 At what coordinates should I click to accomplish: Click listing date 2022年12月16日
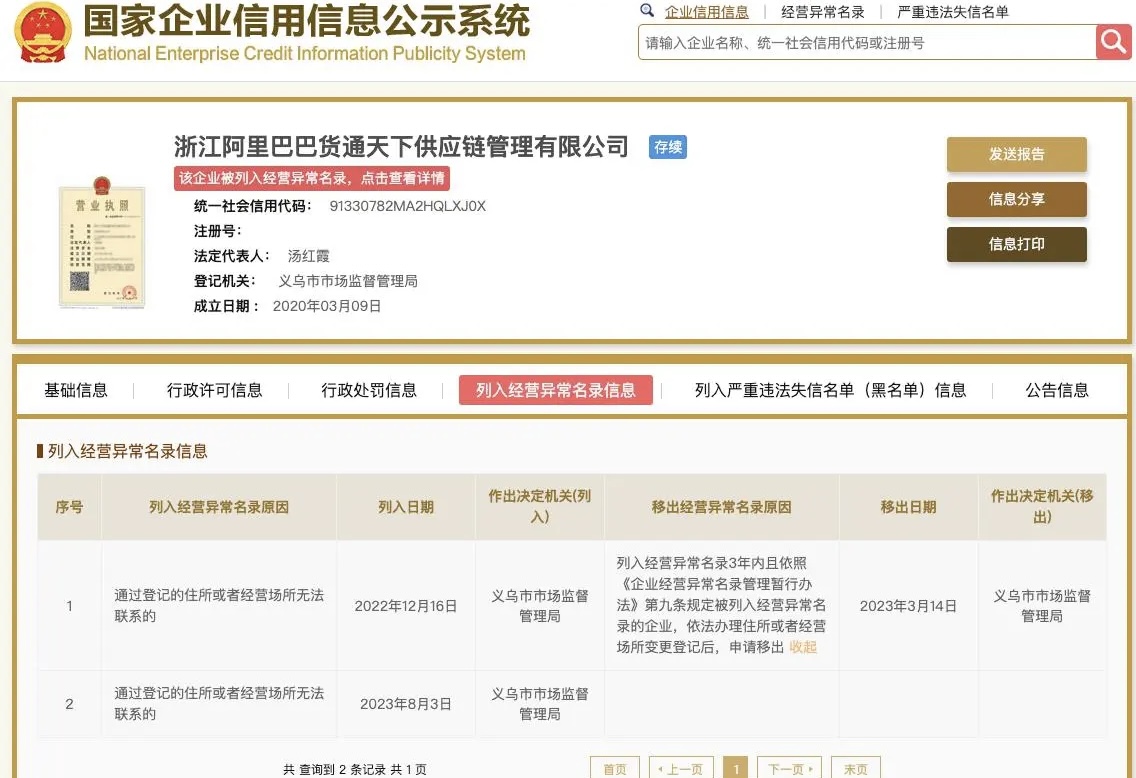coord(406,606)
